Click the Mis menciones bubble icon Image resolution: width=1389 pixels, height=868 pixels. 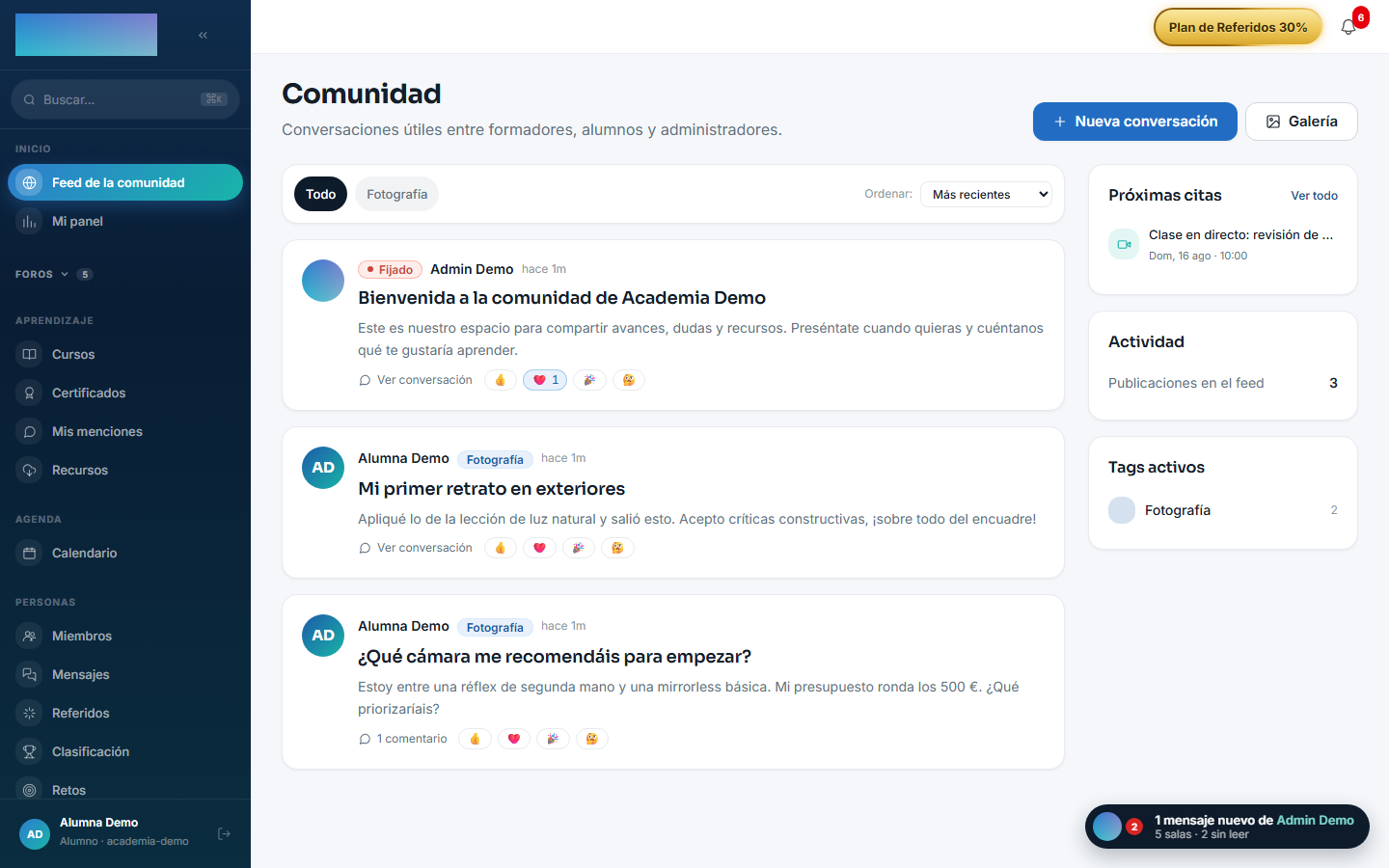point(30,431)
